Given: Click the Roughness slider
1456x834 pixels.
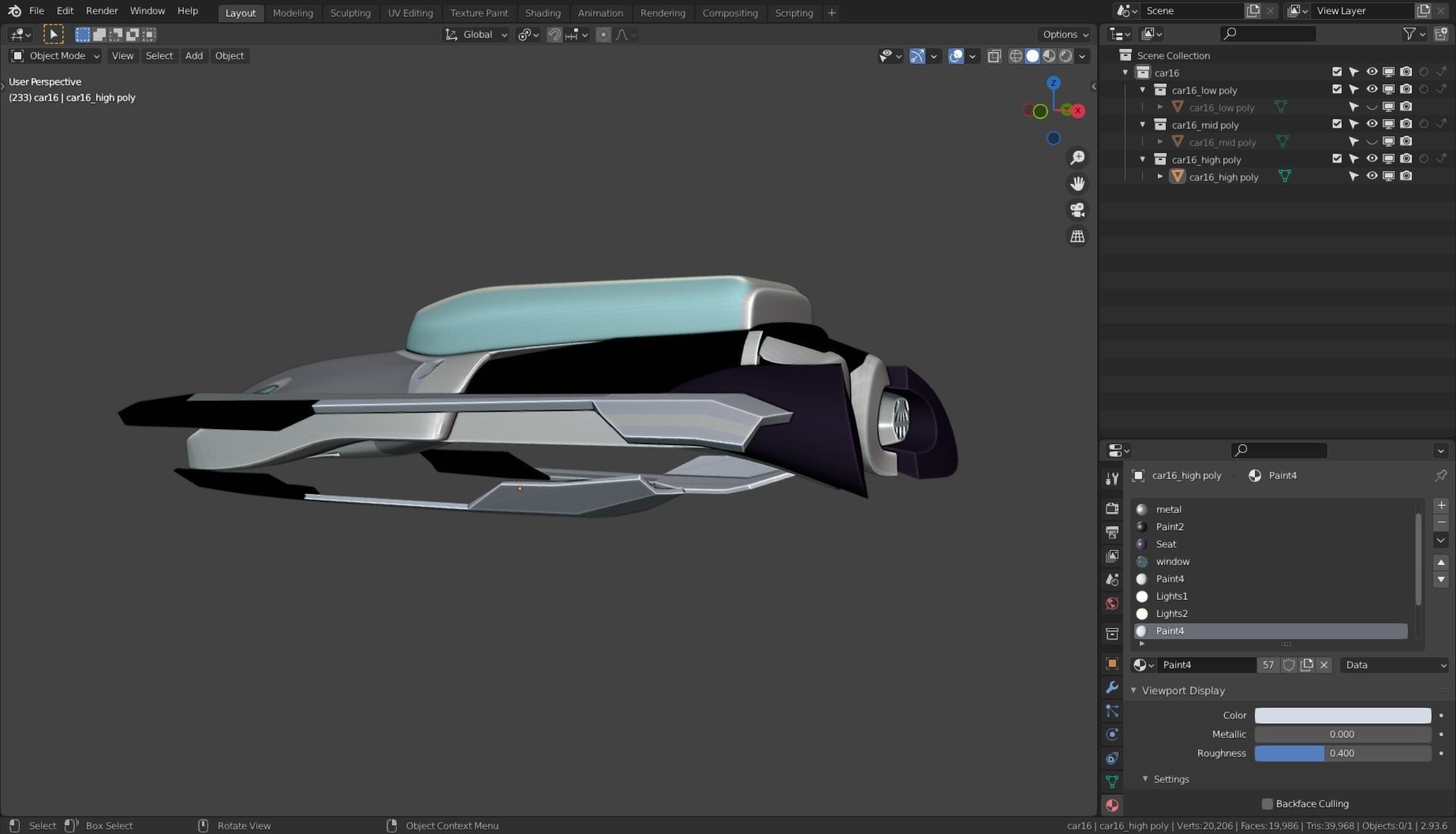Looking at the screenshot, I should [1342, 754].
